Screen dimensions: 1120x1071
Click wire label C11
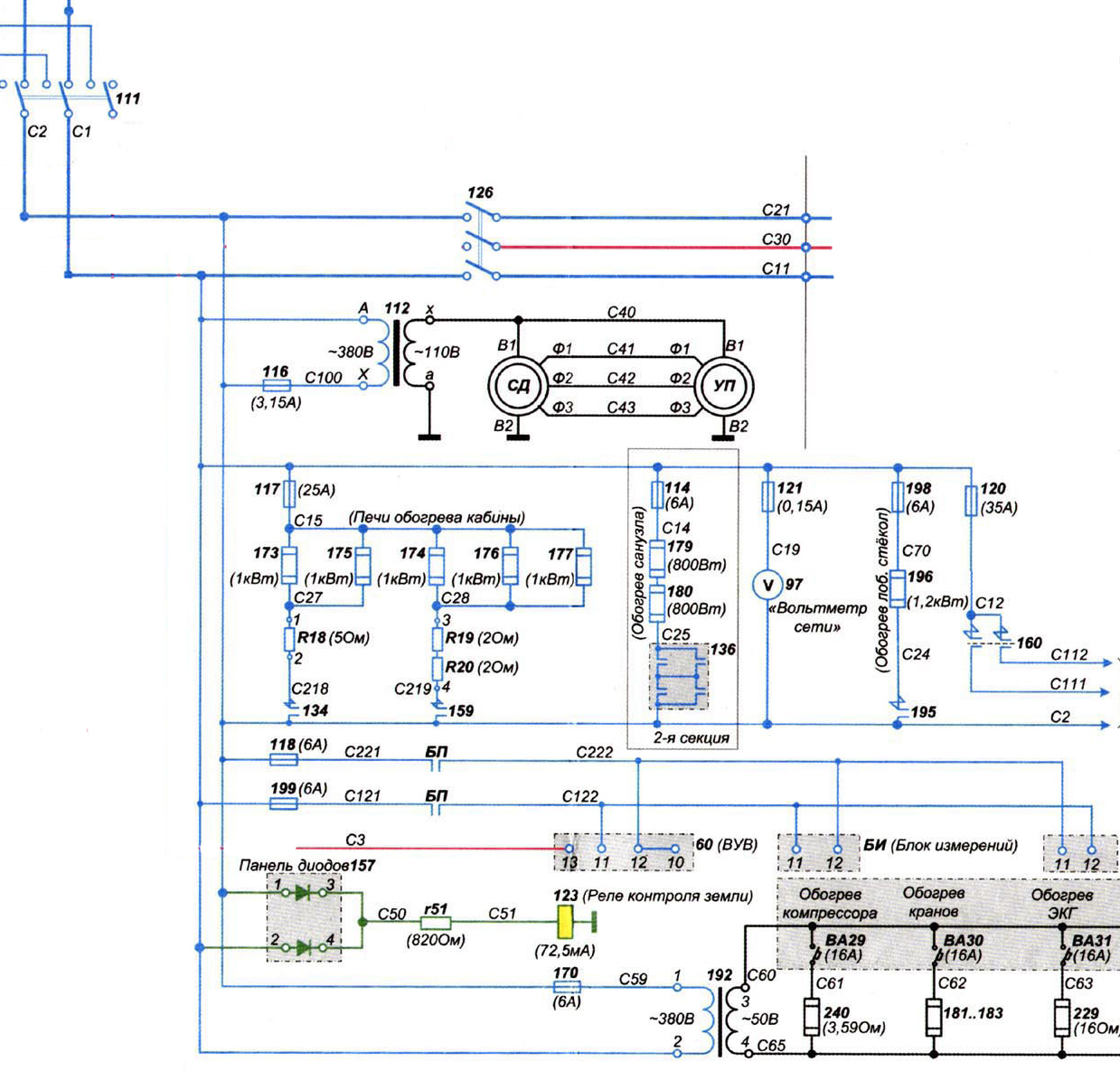(x=776, y=268)
